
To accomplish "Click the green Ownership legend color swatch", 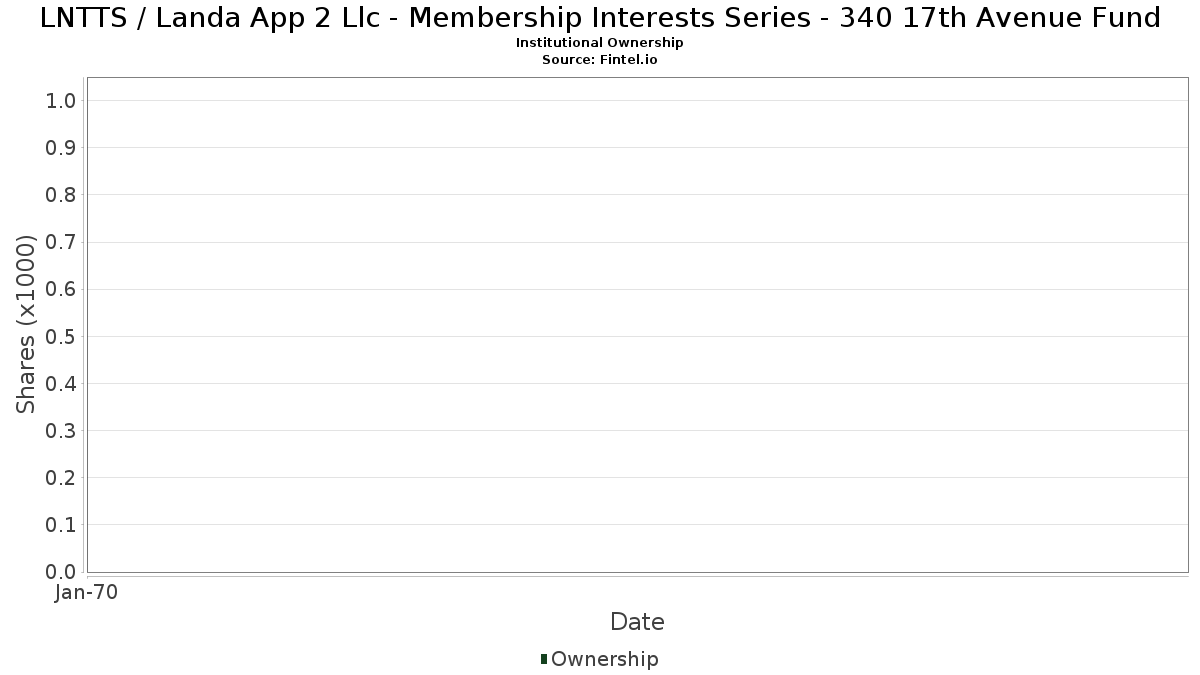I will (544, 658).
